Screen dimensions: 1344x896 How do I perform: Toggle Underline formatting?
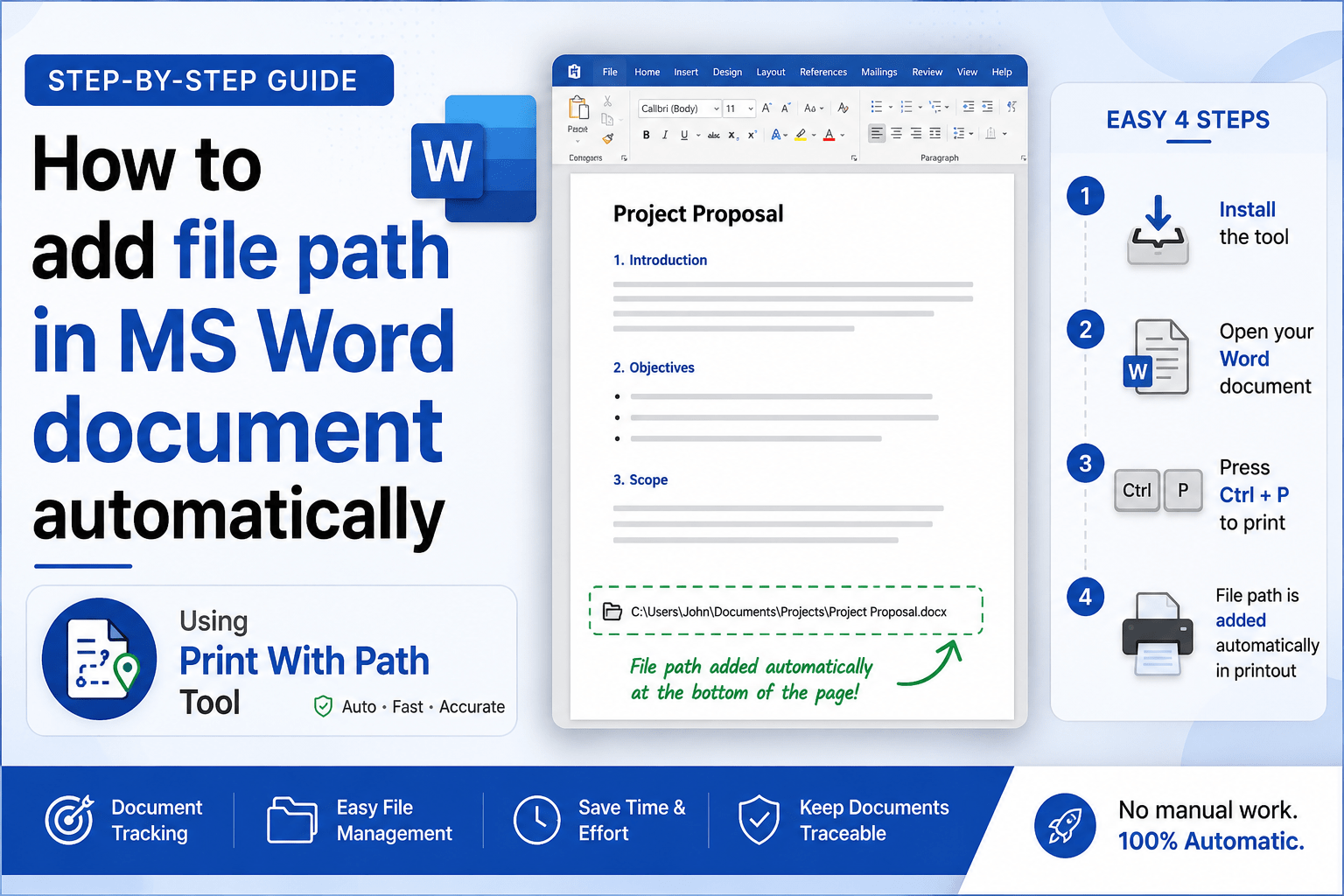(684, 135)
